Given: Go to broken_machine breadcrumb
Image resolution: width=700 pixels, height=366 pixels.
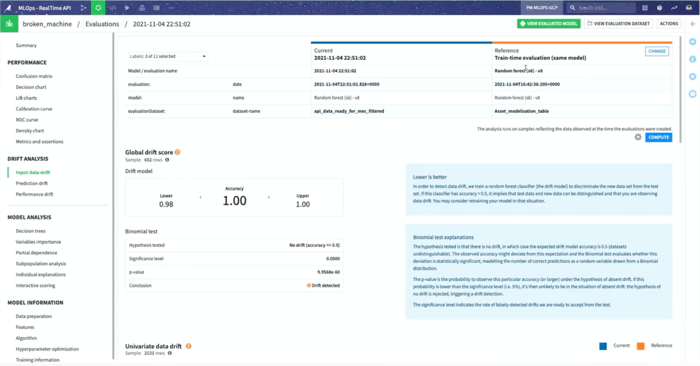Looking at the screenshot, I should (x=47, y=24).
